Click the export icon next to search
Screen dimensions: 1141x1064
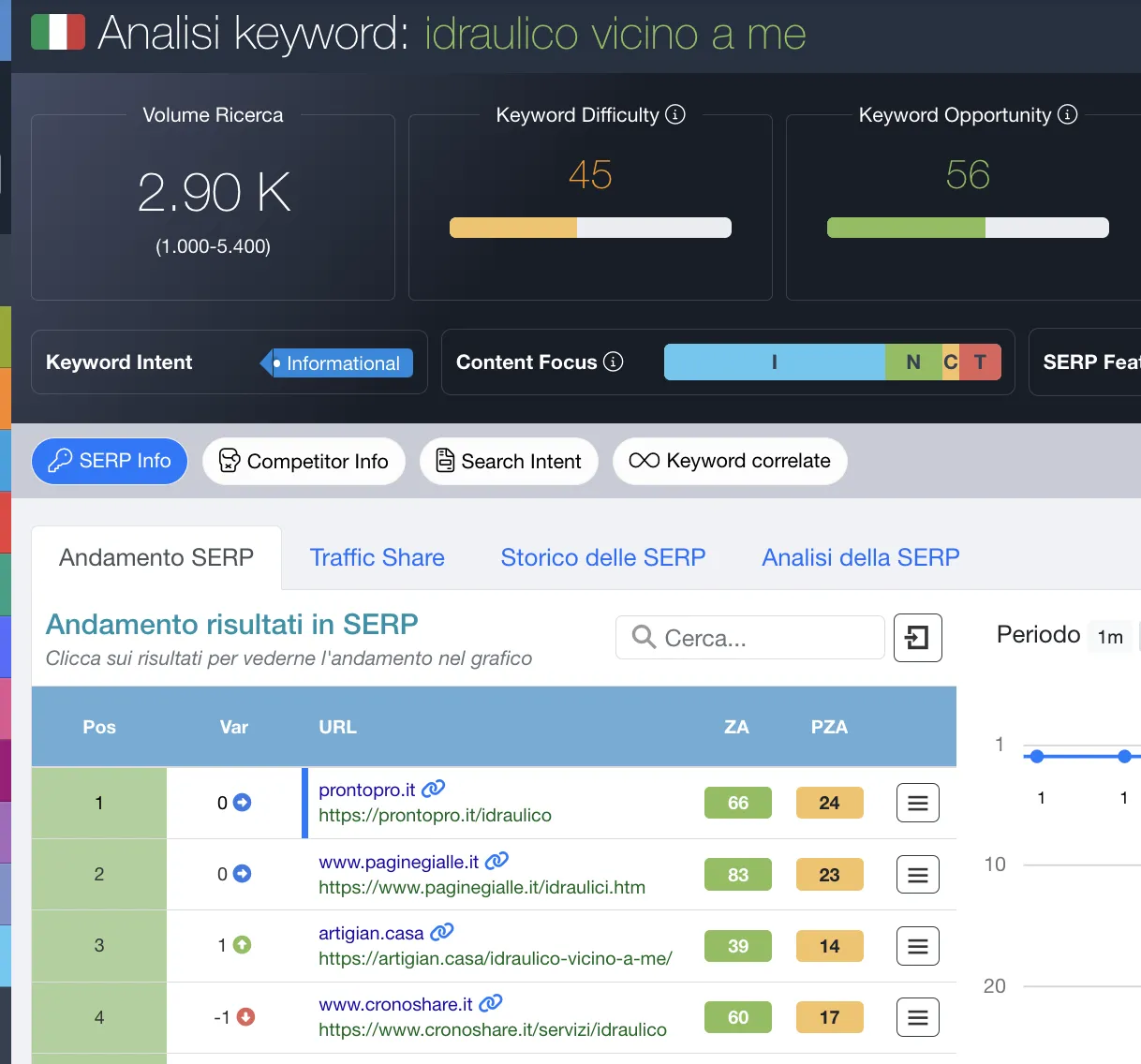pos(917,638)
